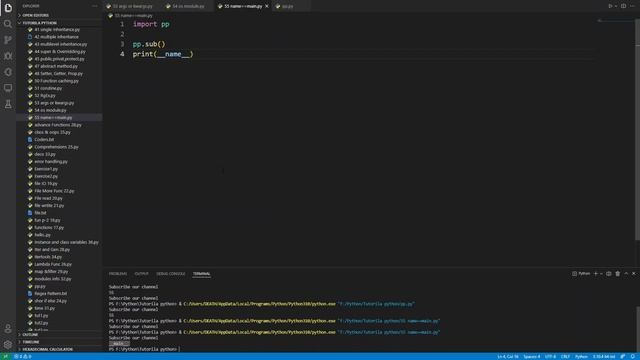640x360 pixels.
Task: Click the breadcrumb 55 name==main.py
Action: click(131, 16)
